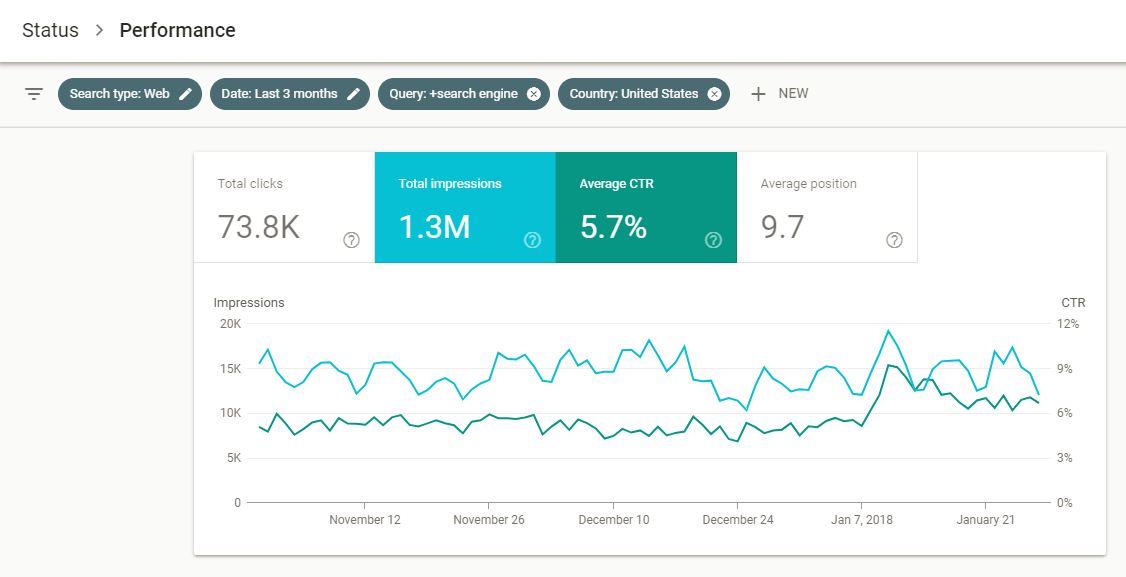
Task: Click pencil icon on Date filter
Action: click(353, 94)
